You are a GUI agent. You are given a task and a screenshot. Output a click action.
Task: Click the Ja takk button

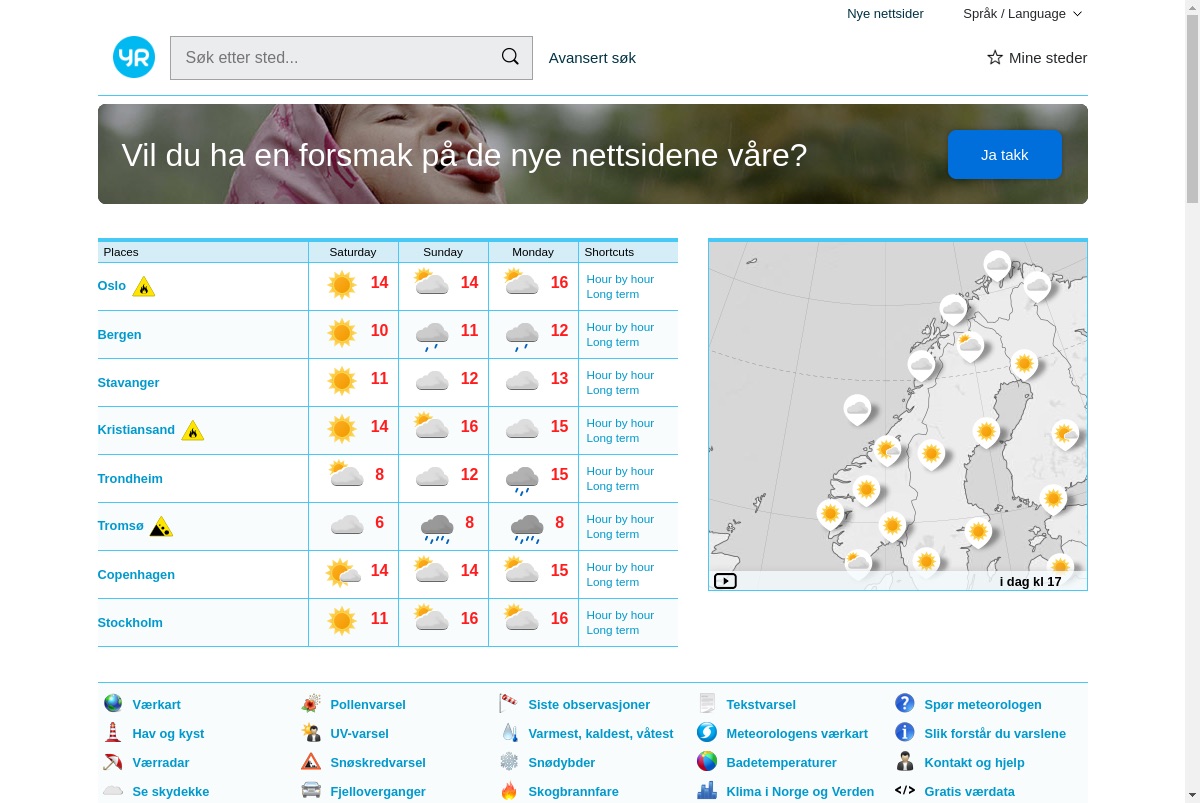point(1005,155)
